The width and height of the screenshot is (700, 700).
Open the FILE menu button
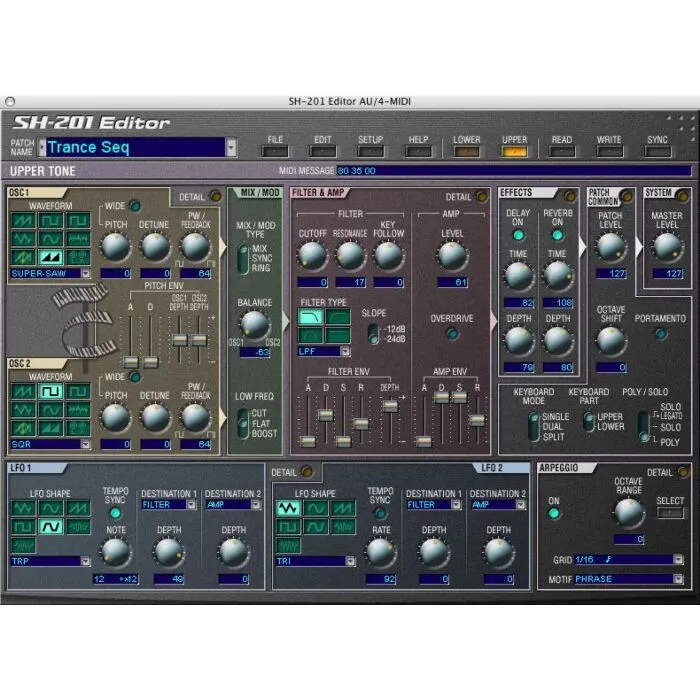coord(275,152)
